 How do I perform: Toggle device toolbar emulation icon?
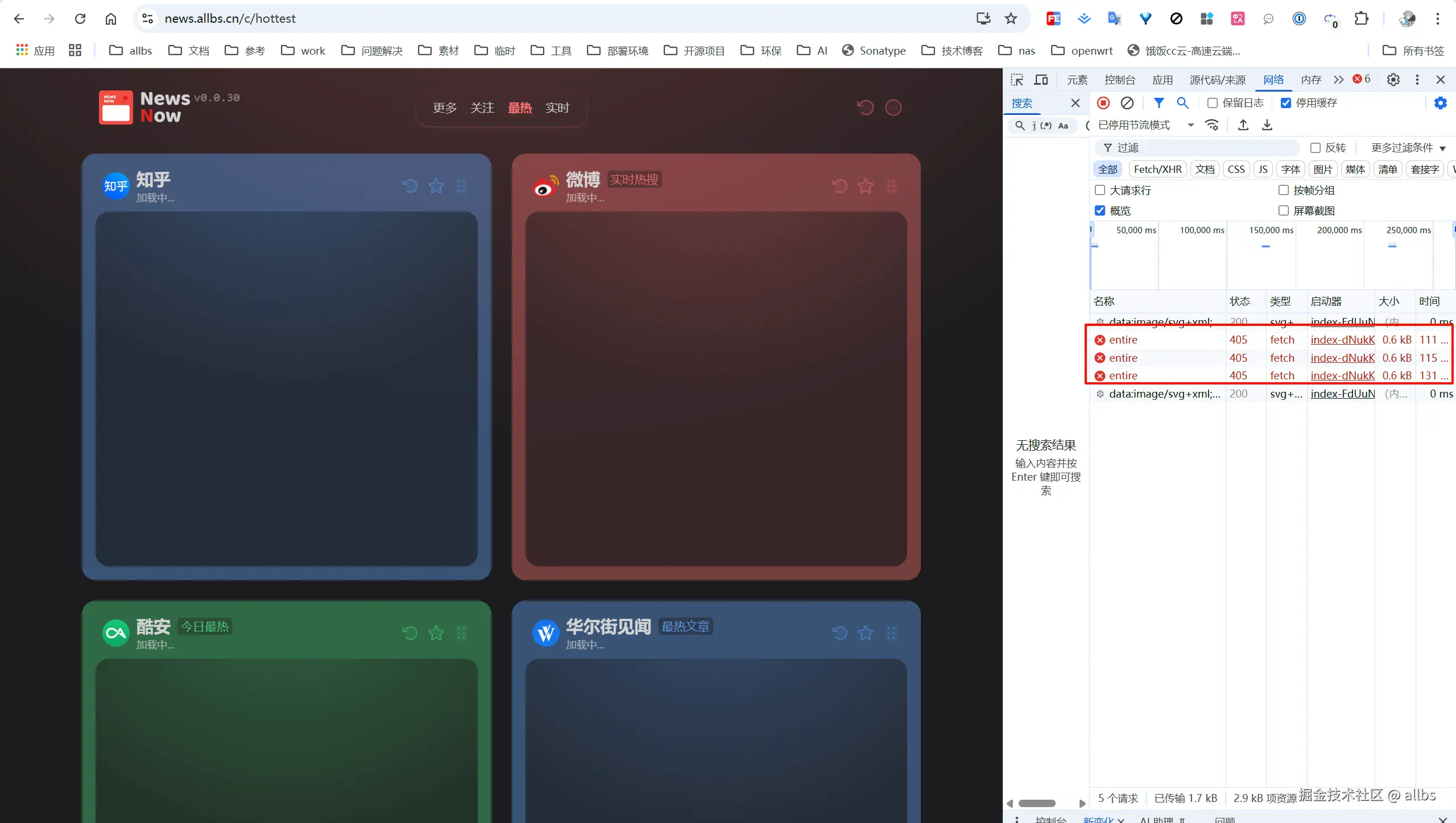tap(1041, 80)
